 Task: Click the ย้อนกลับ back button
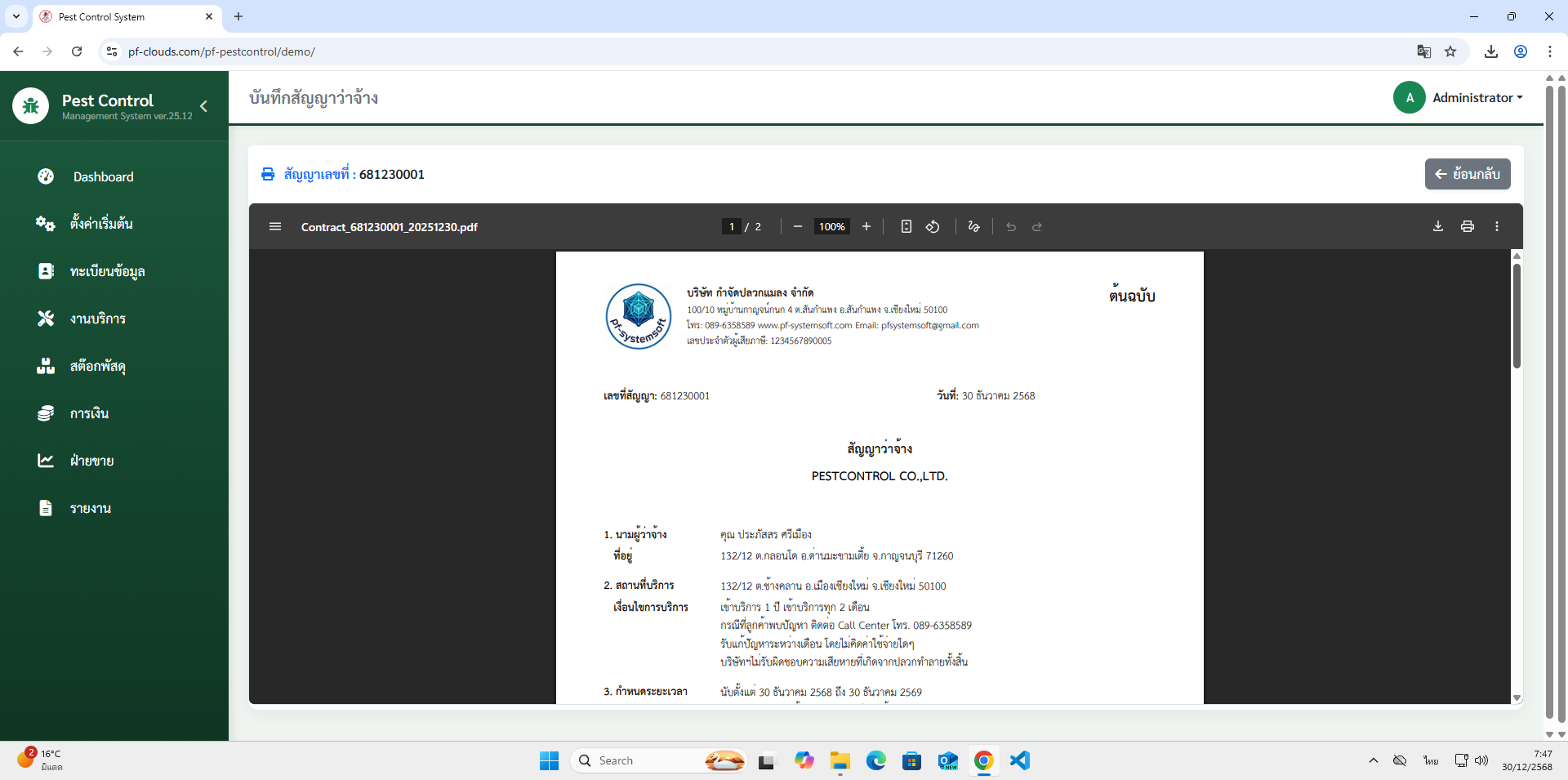1468,174
